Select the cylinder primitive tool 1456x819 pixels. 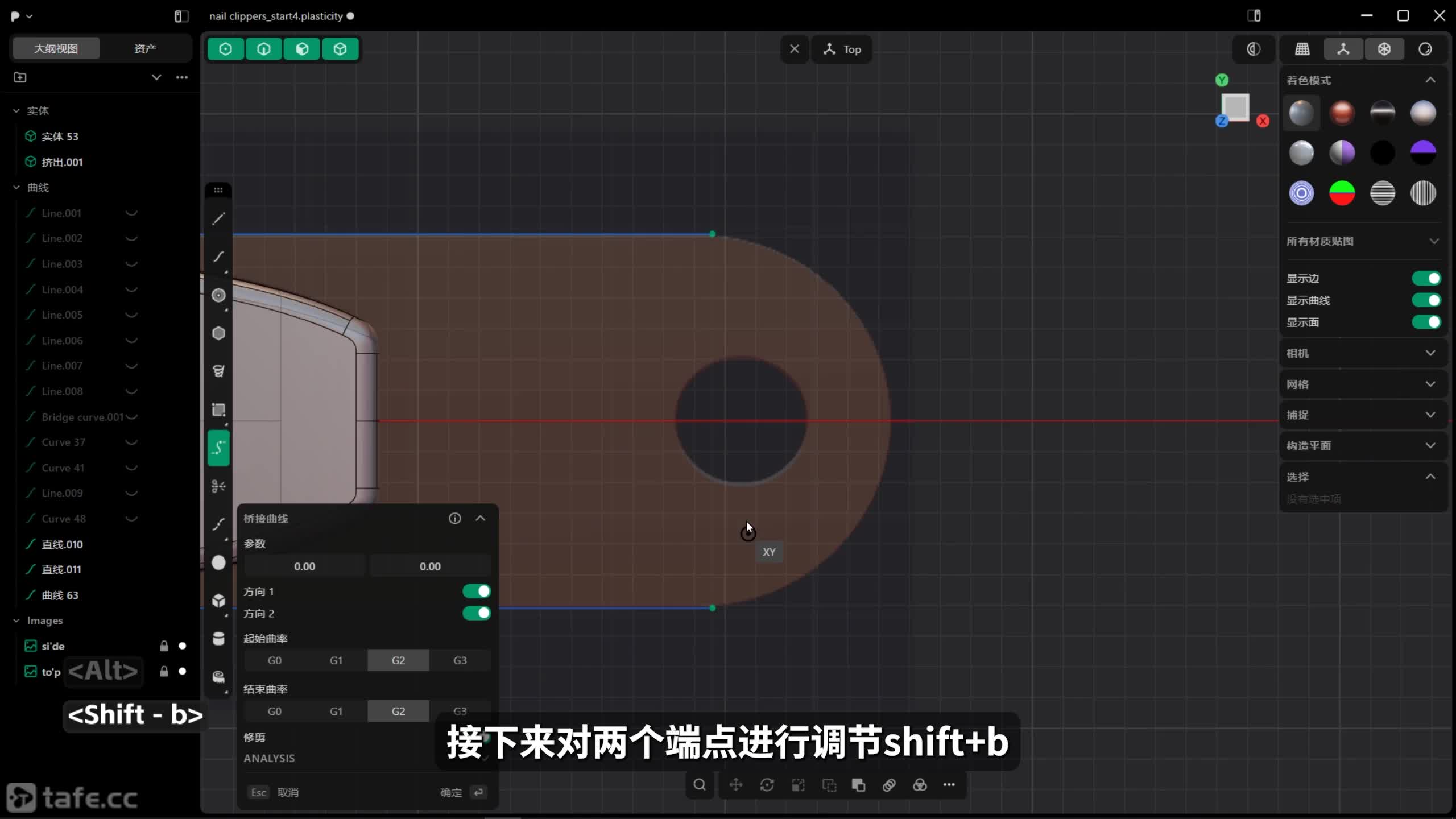[218, 639]
